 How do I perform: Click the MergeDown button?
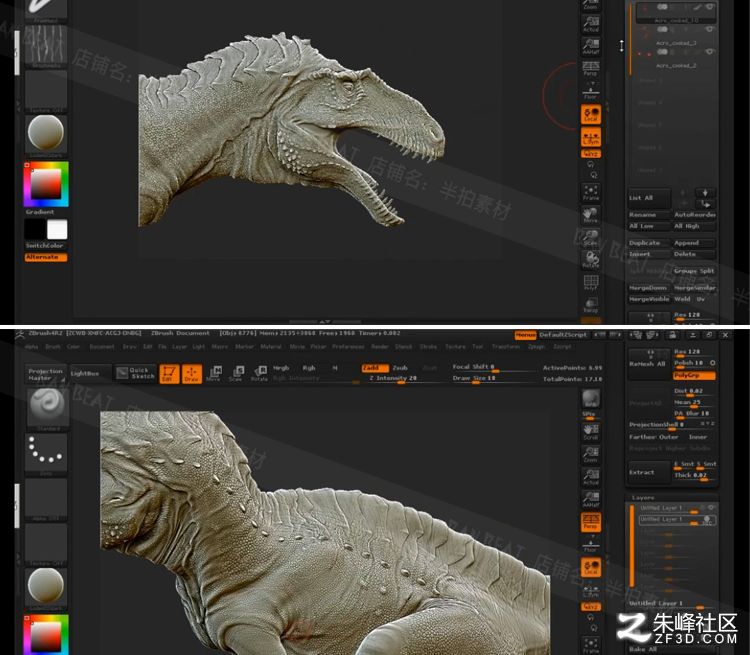pos(648,288)
